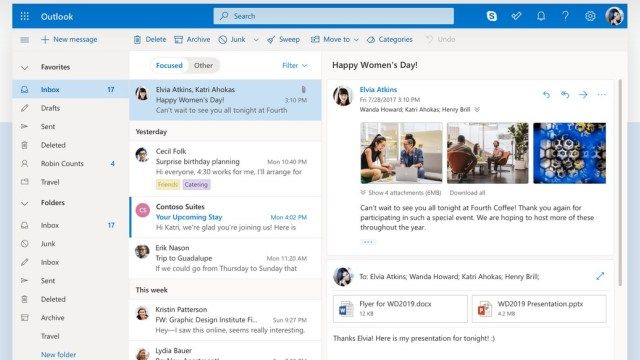Expand the reply draft to full window
640x360 pixels.
[x=600, y=276]
